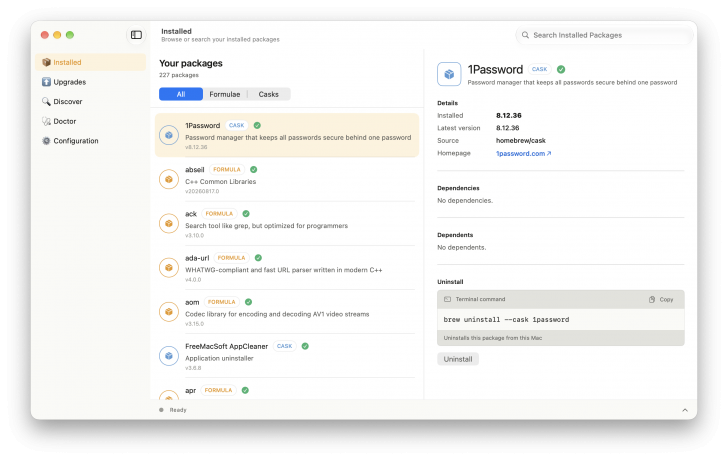Viewport: 728px width, 460px height.
Task: Click the Discover magnifier icon in sidebar
Action: [46, 101]
